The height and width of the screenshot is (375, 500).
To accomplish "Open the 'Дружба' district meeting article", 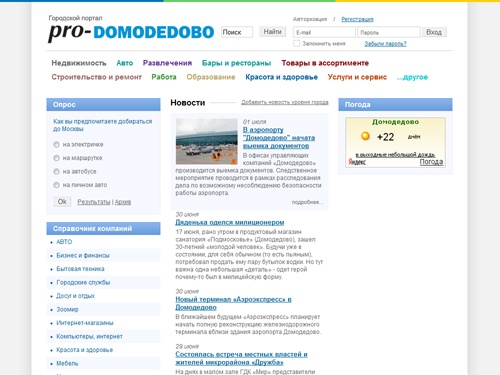I will coord(241,358).
